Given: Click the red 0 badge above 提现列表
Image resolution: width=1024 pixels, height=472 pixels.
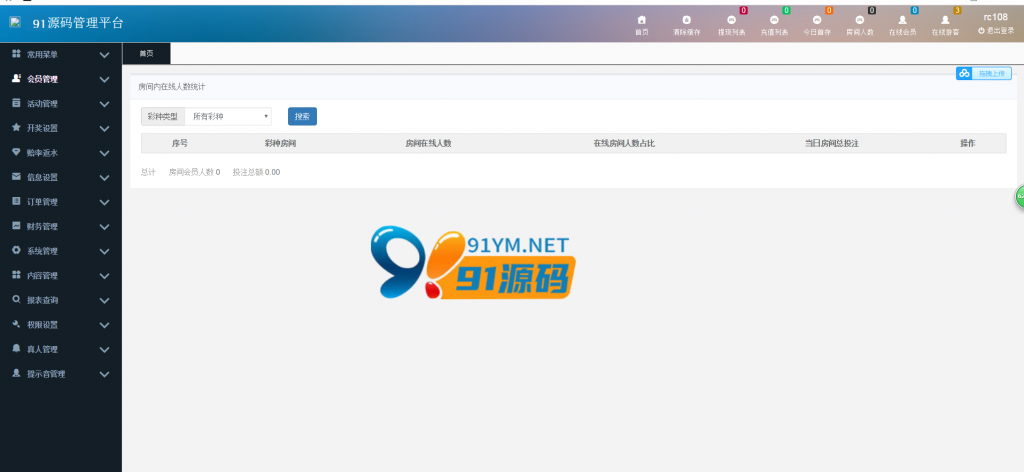Looking at the screenshot, I should click(743, 10).
